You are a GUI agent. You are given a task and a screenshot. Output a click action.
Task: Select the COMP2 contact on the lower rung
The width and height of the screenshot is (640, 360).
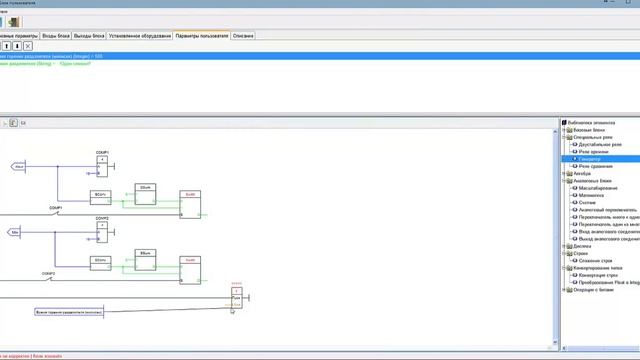click(49, 278)
